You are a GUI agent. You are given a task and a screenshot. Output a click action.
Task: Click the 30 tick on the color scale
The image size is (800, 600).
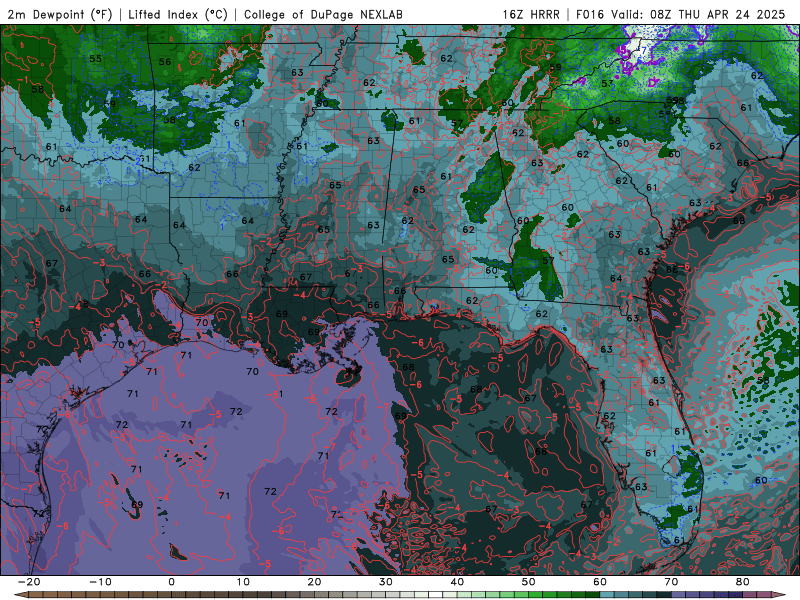click(386, 582)
